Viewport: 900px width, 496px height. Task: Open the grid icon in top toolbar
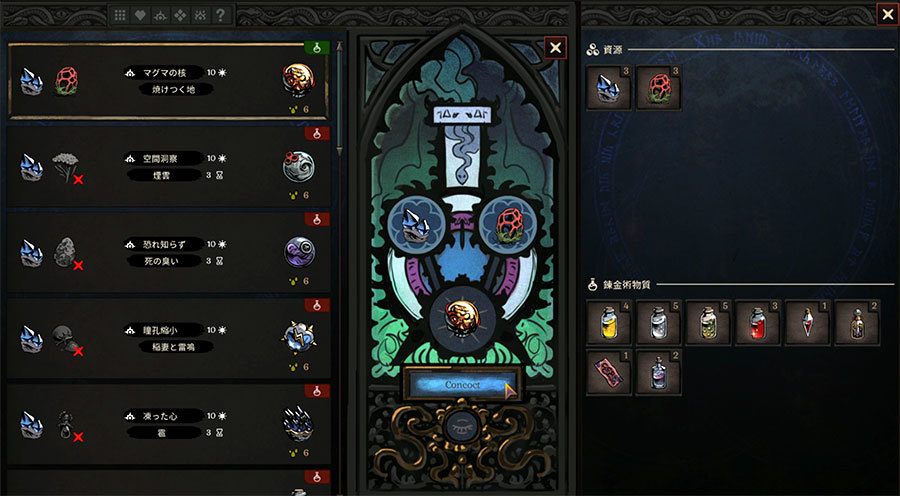click(120, 16)
